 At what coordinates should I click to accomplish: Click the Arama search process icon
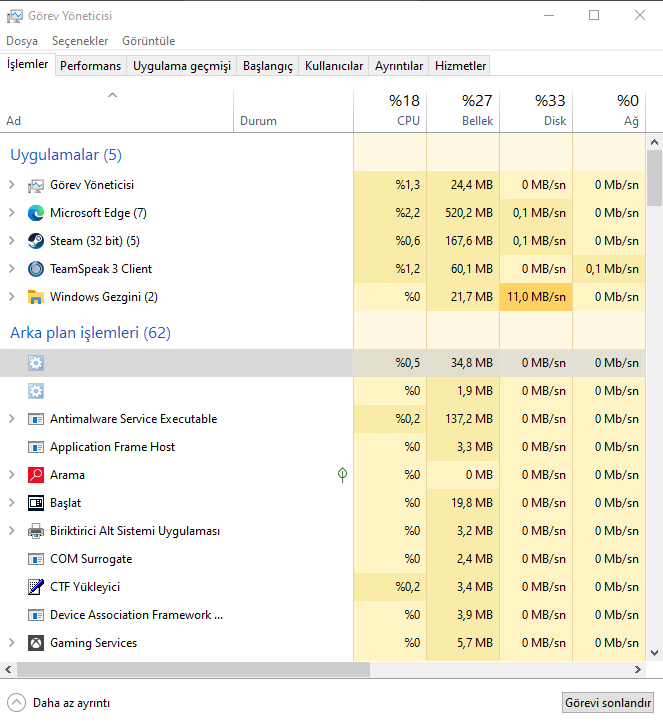36,475
